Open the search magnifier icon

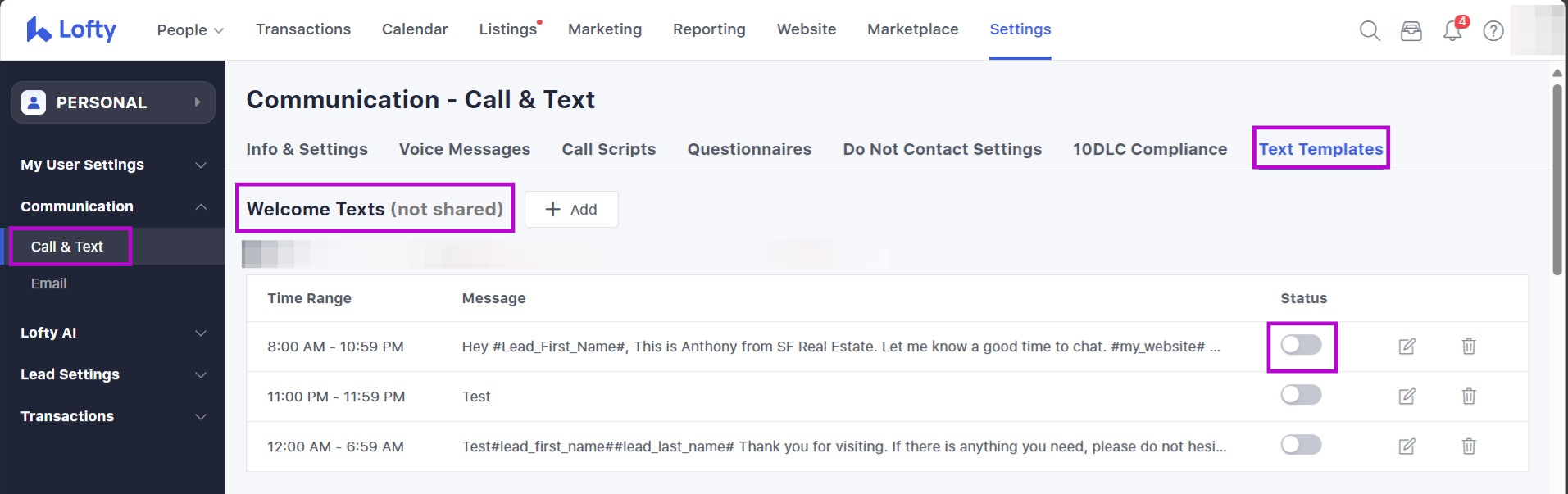click(1370, 31)
